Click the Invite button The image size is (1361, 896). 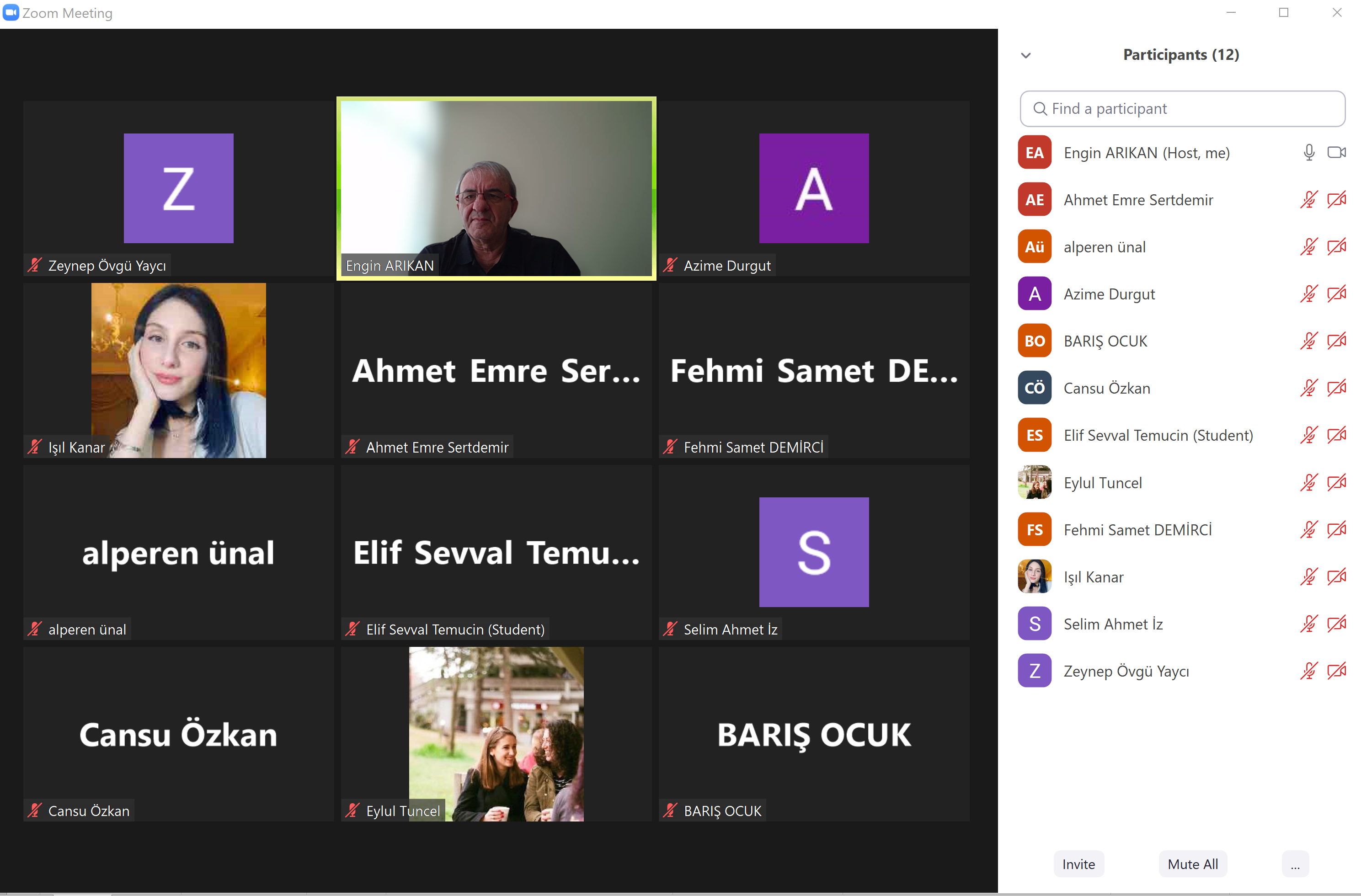(x=1078, y=864)
